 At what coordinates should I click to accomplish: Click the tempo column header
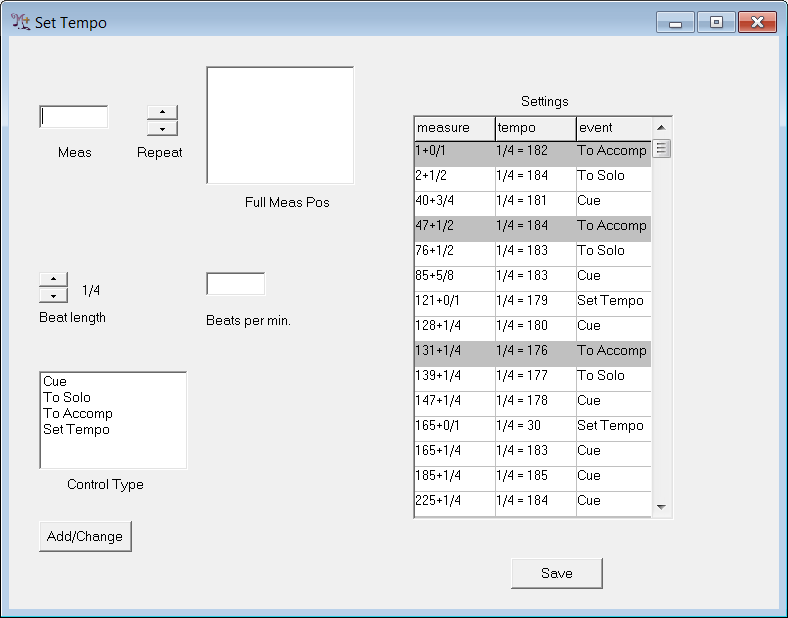pyautogui.click(x=535, y=128)
